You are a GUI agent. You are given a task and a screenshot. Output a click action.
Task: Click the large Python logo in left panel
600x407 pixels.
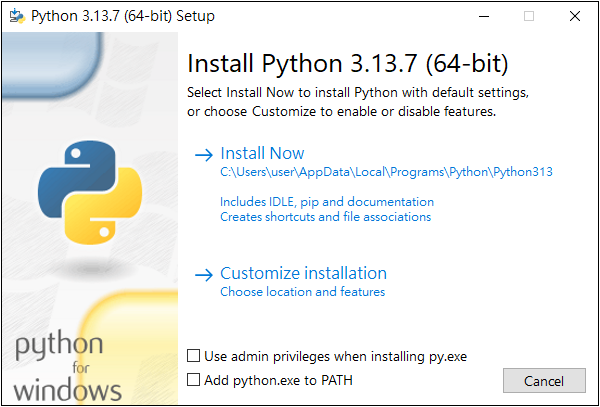click(85, 192)
